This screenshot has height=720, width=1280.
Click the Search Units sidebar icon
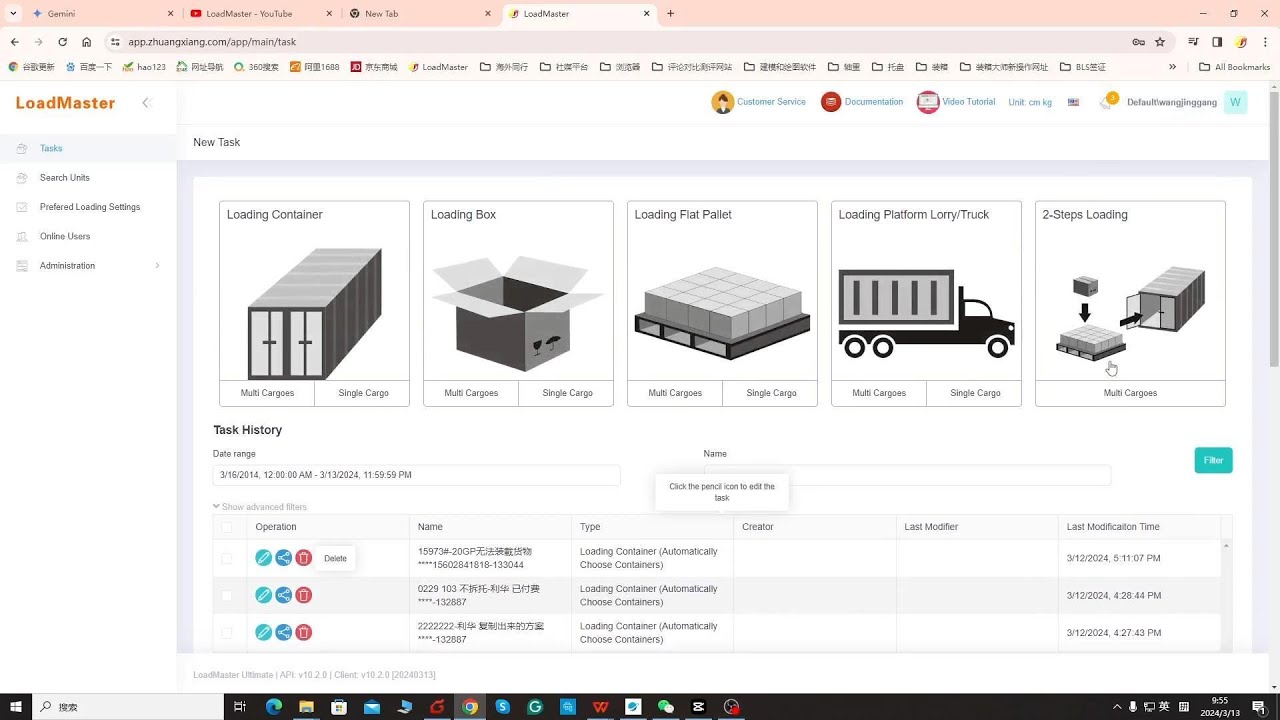(22, 178)
